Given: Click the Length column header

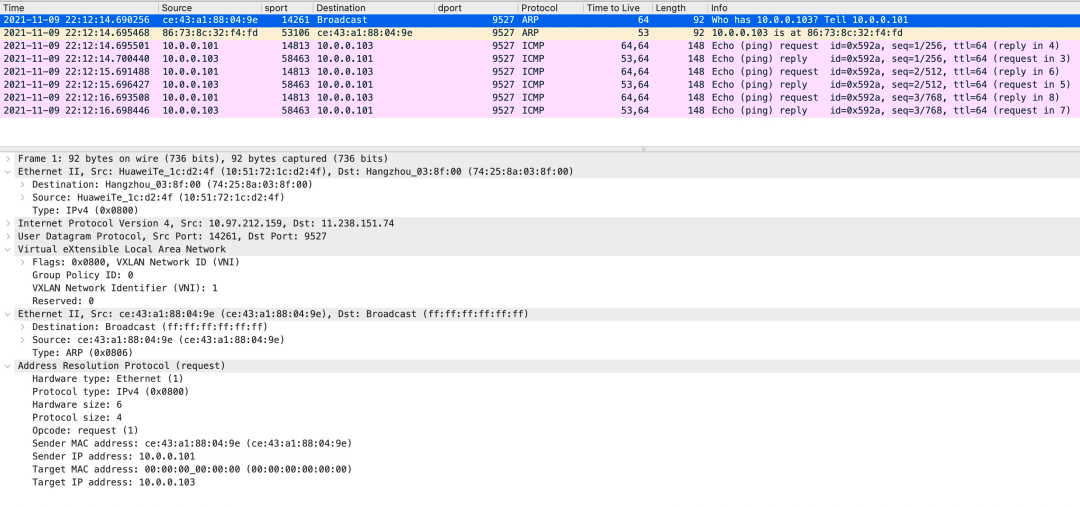Looking at the screenshot, I should [680, 8].
